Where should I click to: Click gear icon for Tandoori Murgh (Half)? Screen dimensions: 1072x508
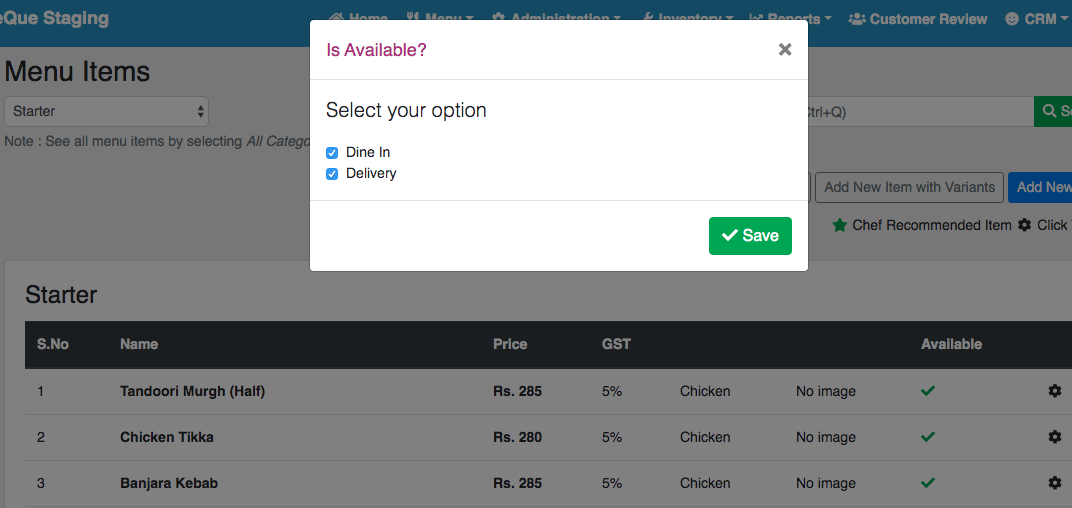pyautogui.click(x=1054, y=391)
